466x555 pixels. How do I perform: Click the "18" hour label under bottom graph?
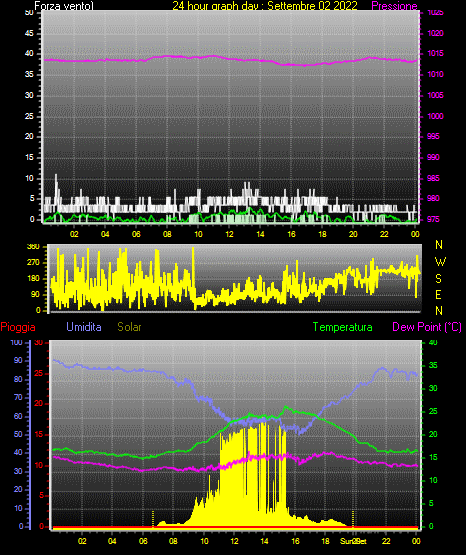(x=325, y=541)
